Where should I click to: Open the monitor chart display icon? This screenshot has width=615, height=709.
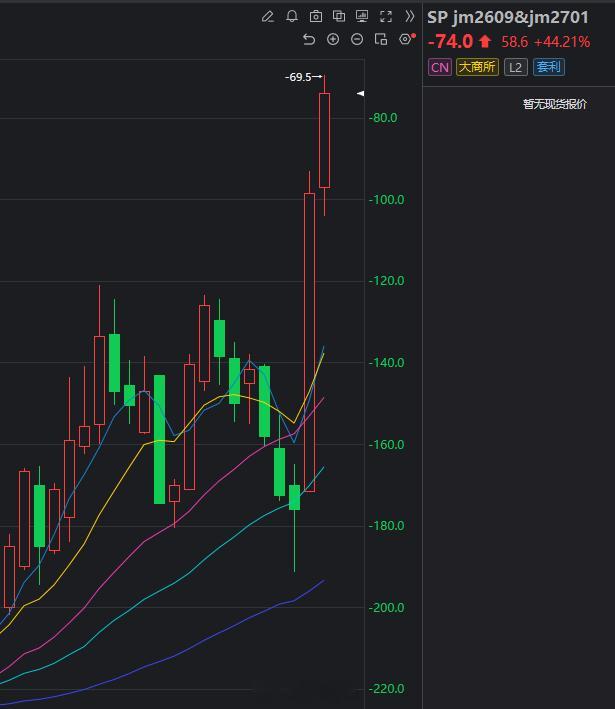coord(362,17)
